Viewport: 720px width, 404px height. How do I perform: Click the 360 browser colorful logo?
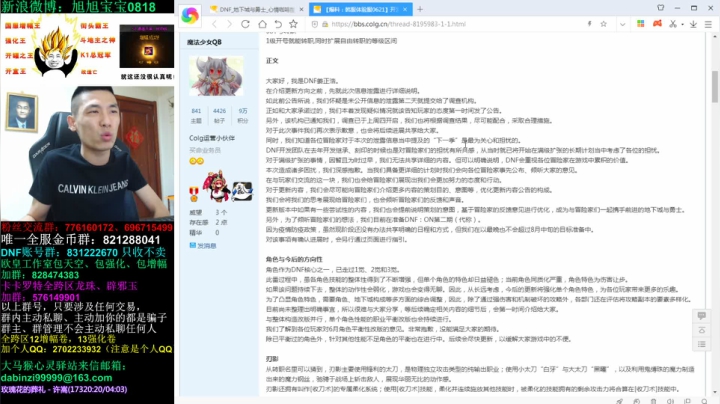click(x=190, y=15)
